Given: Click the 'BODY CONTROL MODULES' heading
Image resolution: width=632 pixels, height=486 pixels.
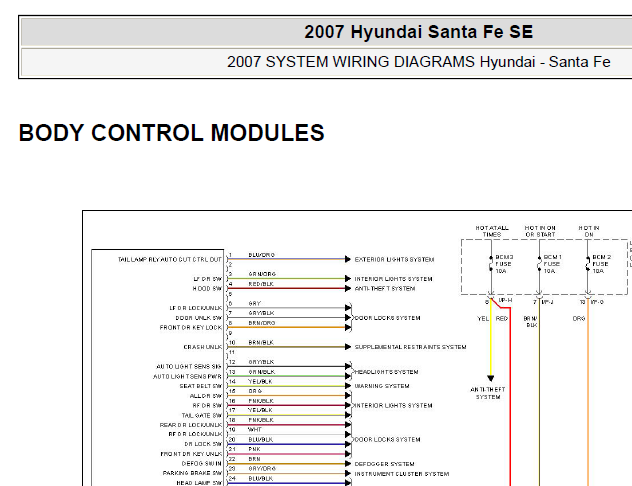Looking at the screenshot, I should click(171, 133).
